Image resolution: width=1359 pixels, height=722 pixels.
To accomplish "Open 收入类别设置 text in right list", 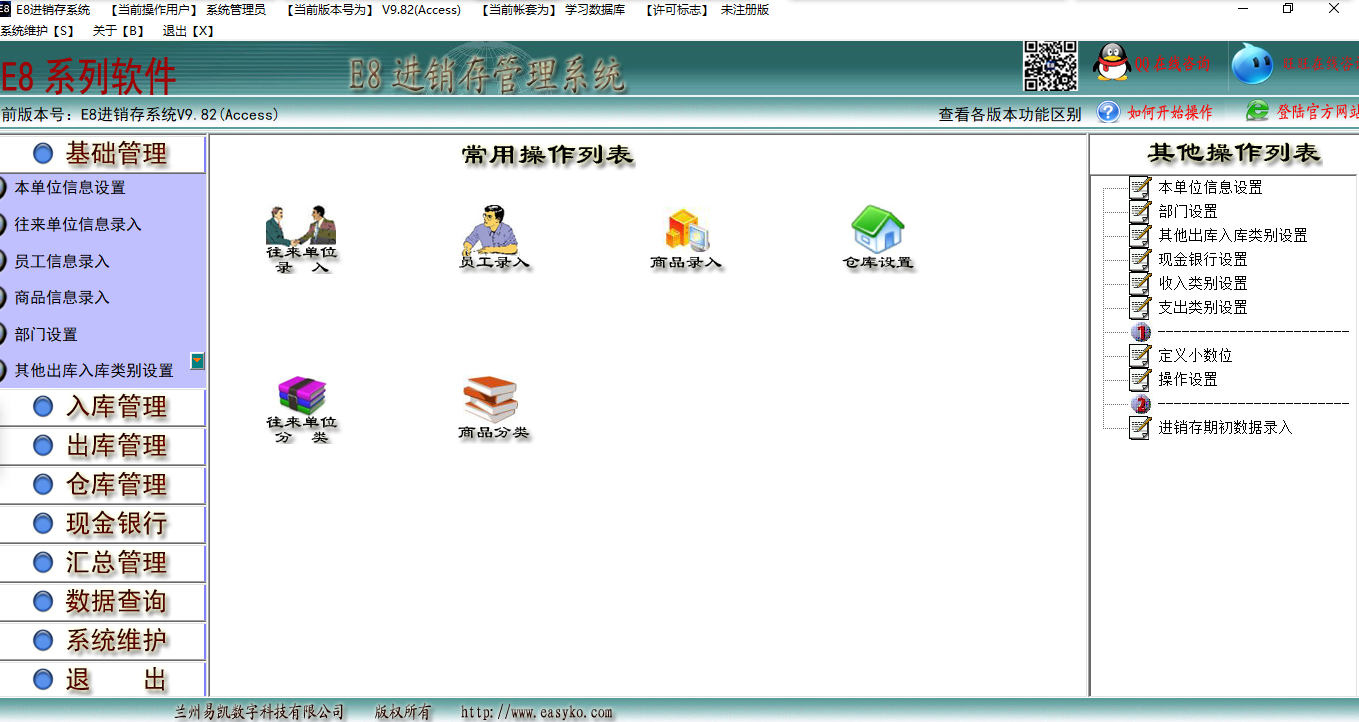I will tap(1203, 283).
